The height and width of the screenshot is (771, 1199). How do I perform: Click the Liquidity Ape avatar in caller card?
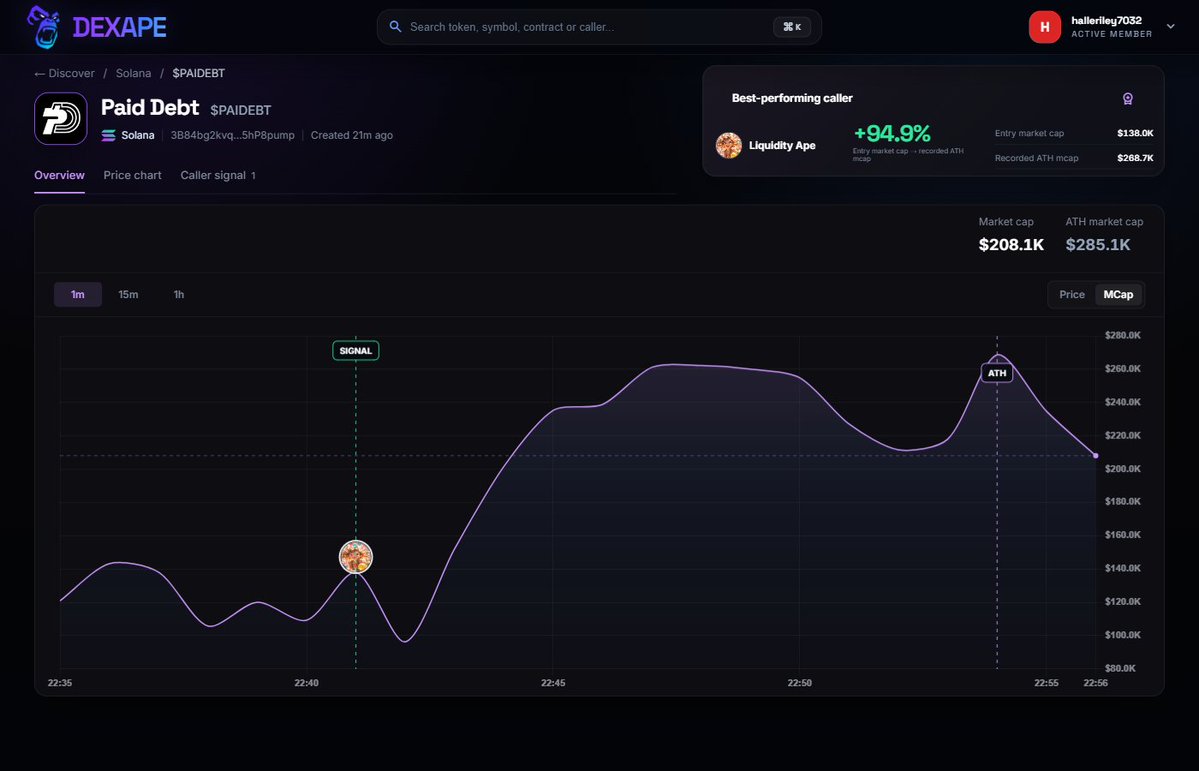pyautogui.click(x=729, y=145)
